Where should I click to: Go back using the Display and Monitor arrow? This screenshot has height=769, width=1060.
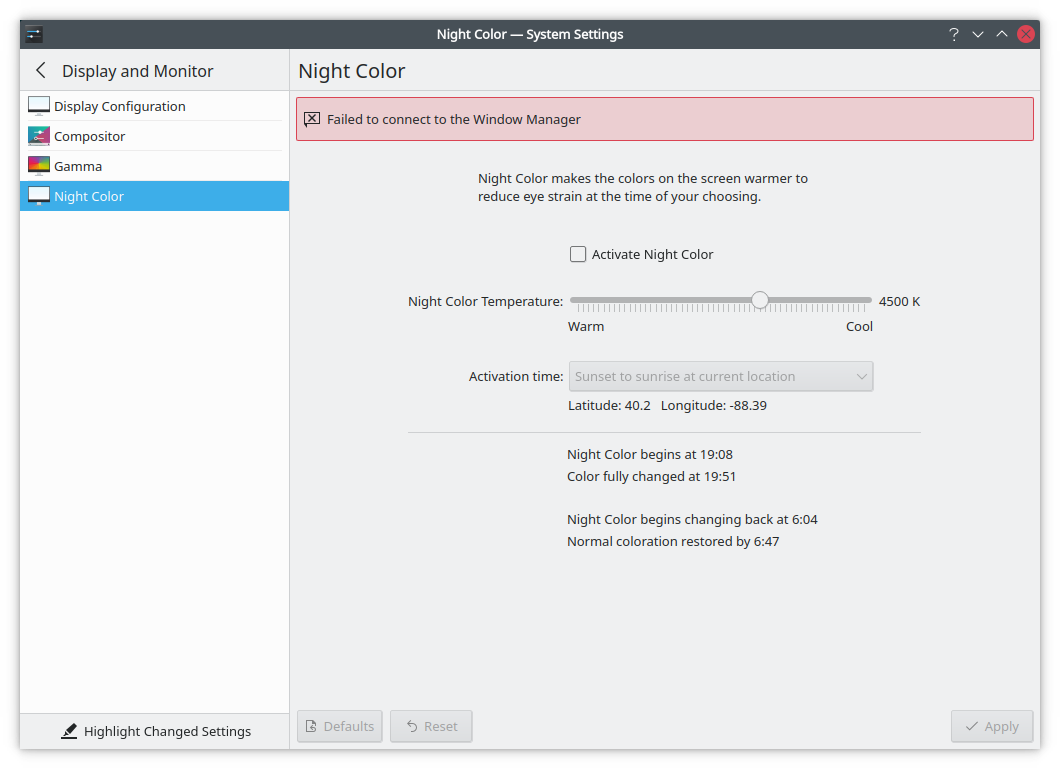pyautogui.click(x=41, y=70)
